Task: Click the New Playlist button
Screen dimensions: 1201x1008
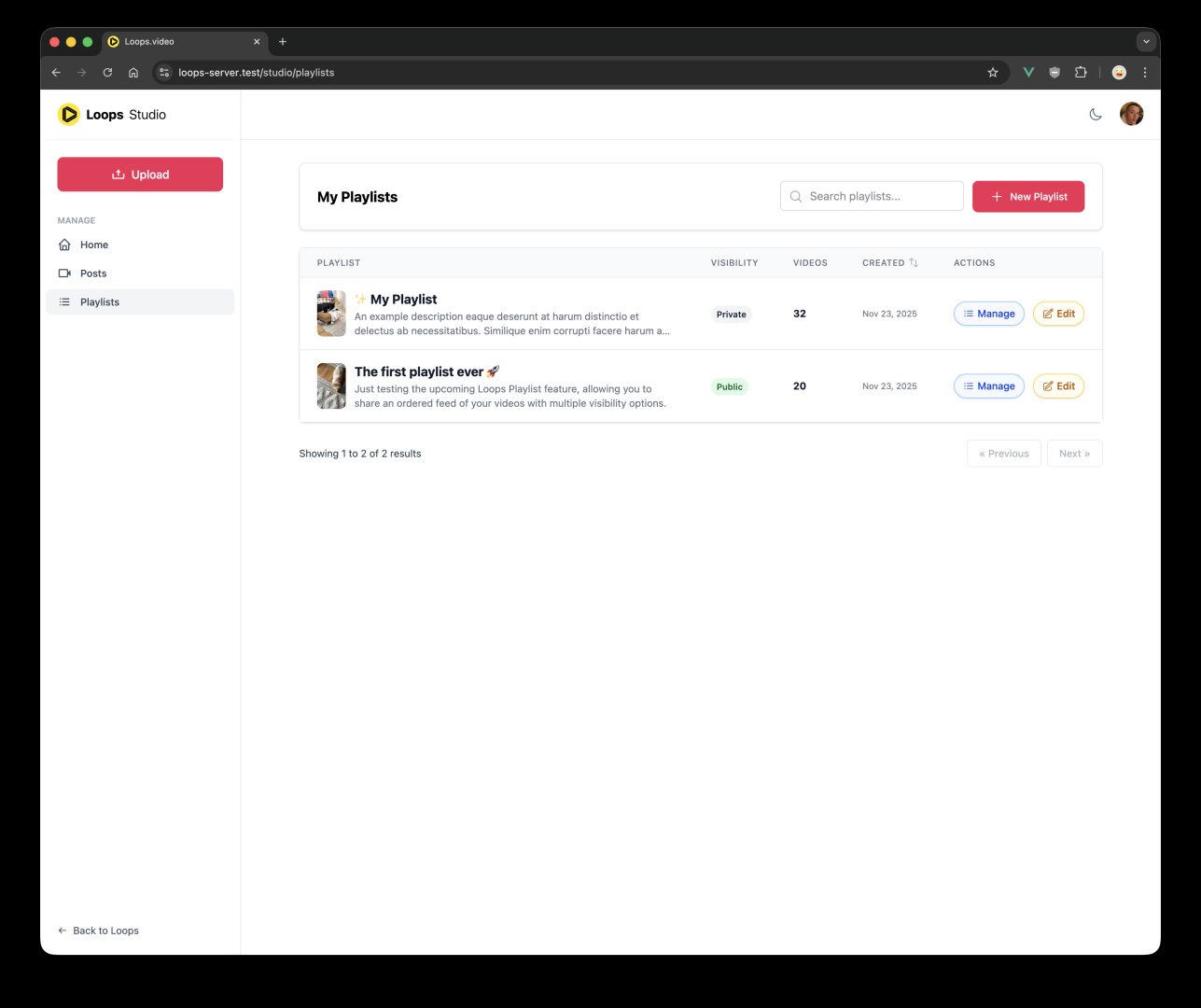Action: [1027, 197]
